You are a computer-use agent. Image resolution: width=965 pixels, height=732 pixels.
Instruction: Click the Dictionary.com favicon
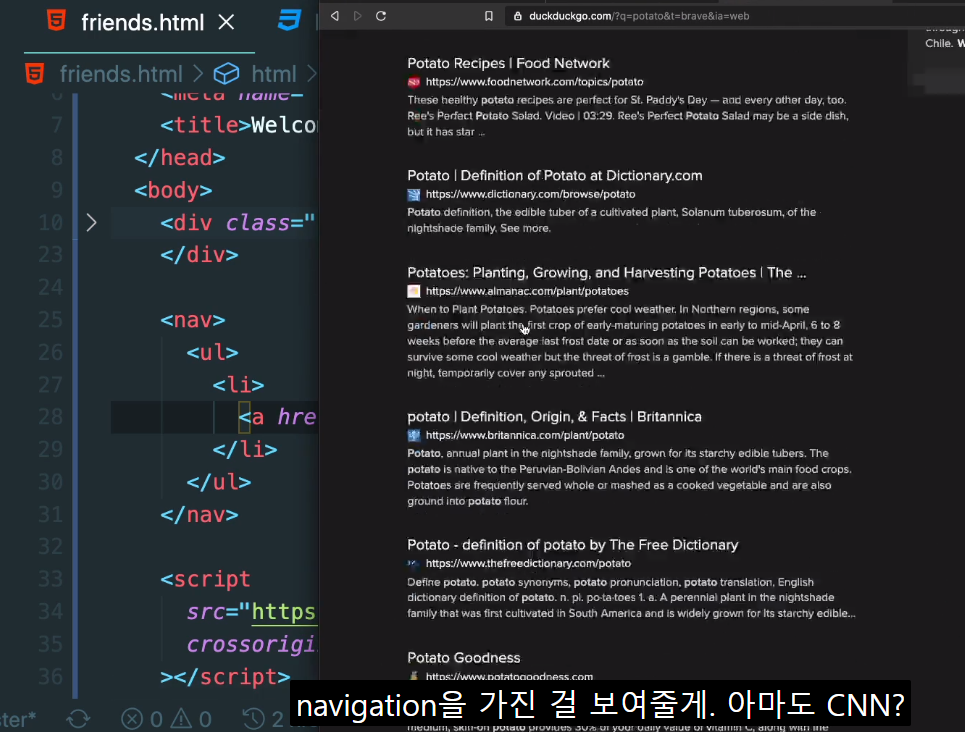pos(414,195)
